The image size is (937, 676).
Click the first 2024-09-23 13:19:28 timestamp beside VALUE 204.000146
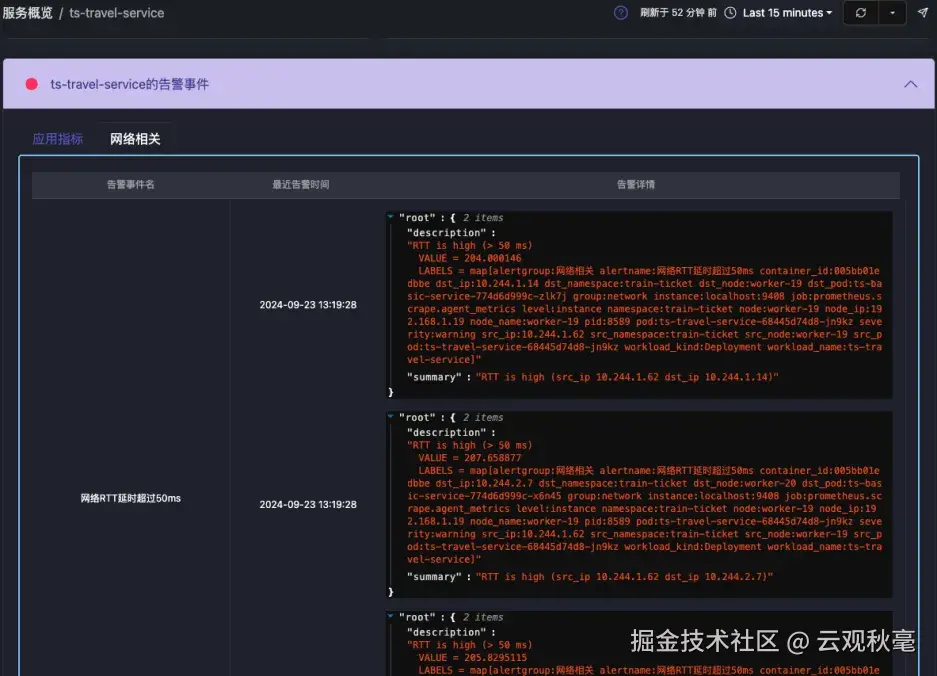pyautogui.click(x=308, y=305)
